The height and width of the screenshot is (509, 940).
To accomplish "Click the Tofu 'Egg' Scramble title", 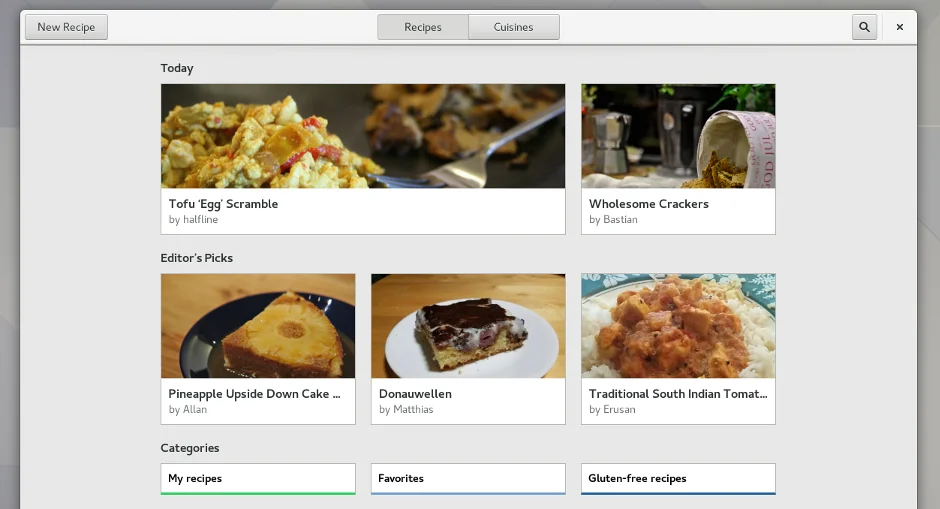I will (x=223, y=204).
